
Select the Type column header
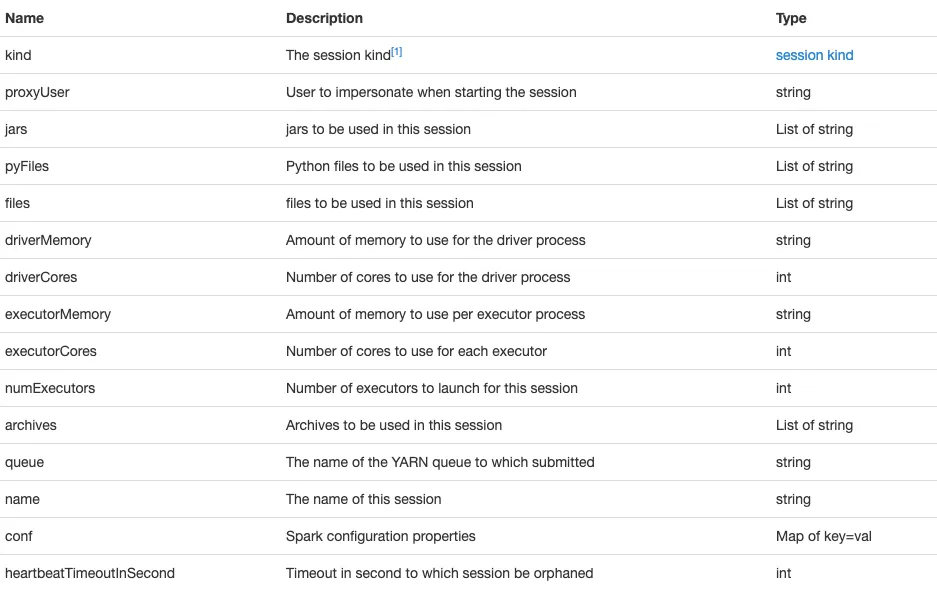coord(791,19)
